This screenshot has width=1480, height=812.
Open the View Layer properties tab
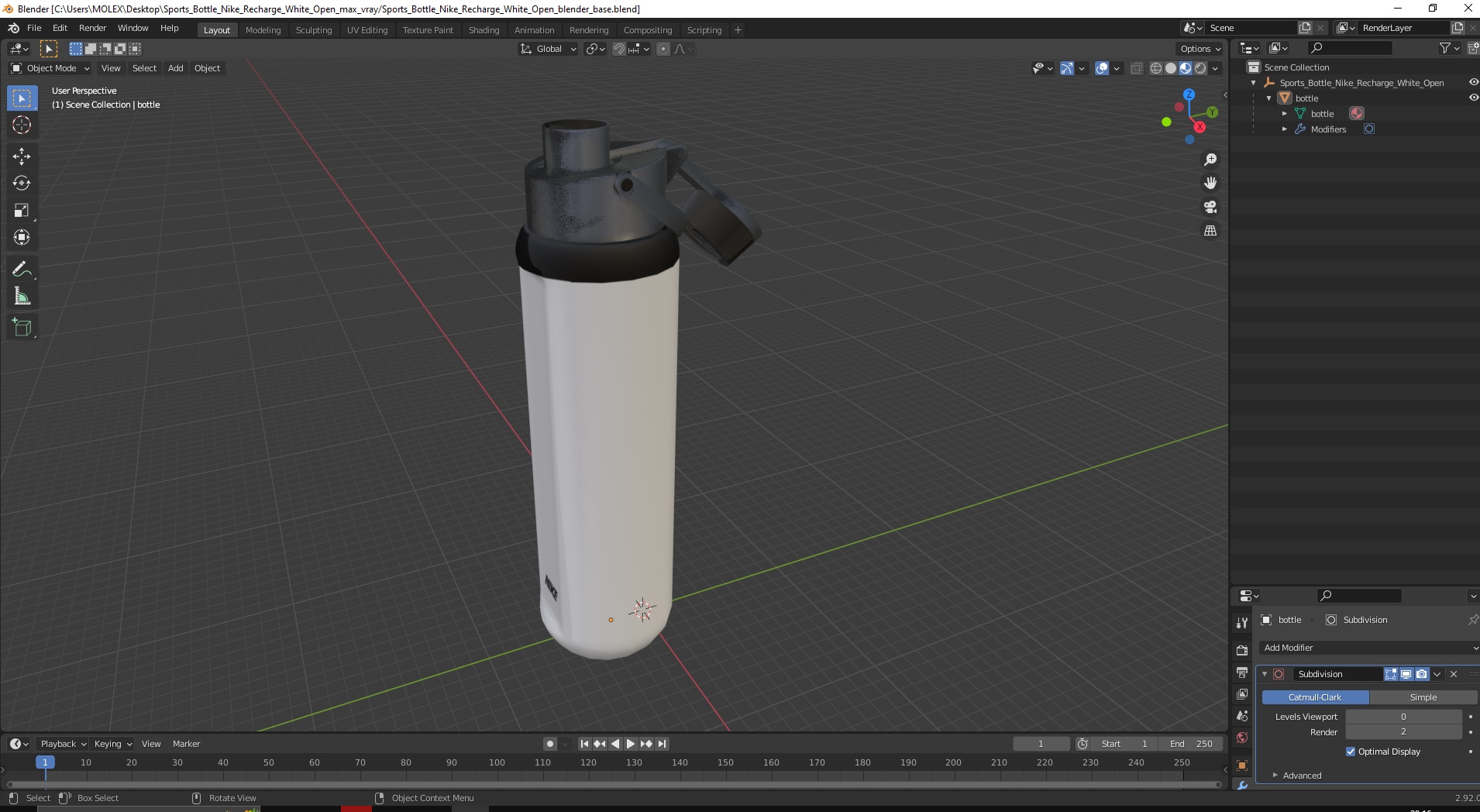click(x=1242, y=694)
